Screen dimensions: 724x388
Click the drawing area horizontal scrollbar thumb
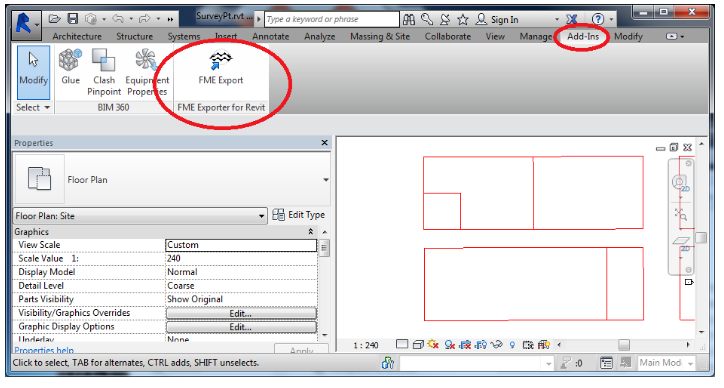coord(624,345)
